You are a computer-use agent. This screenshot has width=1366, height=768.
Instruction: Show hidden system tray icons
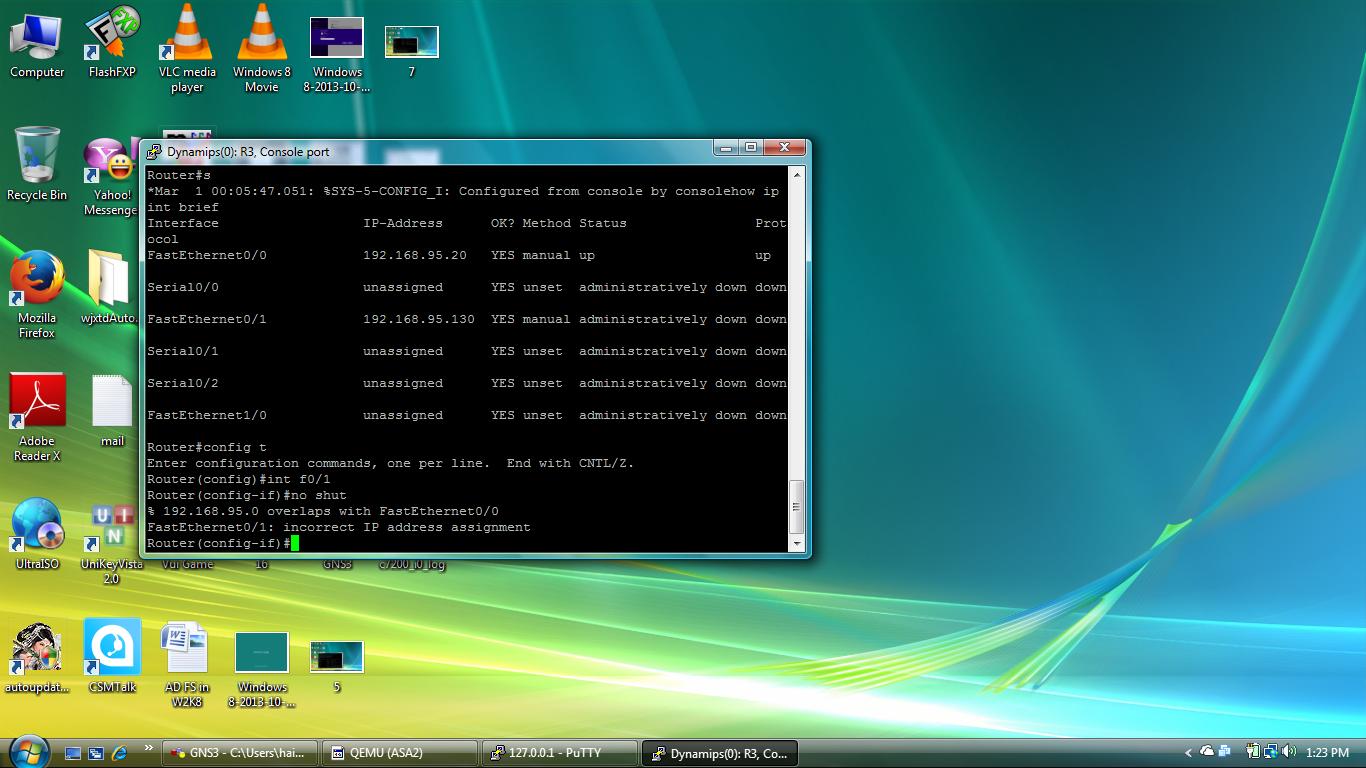[x=1188, y=752]
